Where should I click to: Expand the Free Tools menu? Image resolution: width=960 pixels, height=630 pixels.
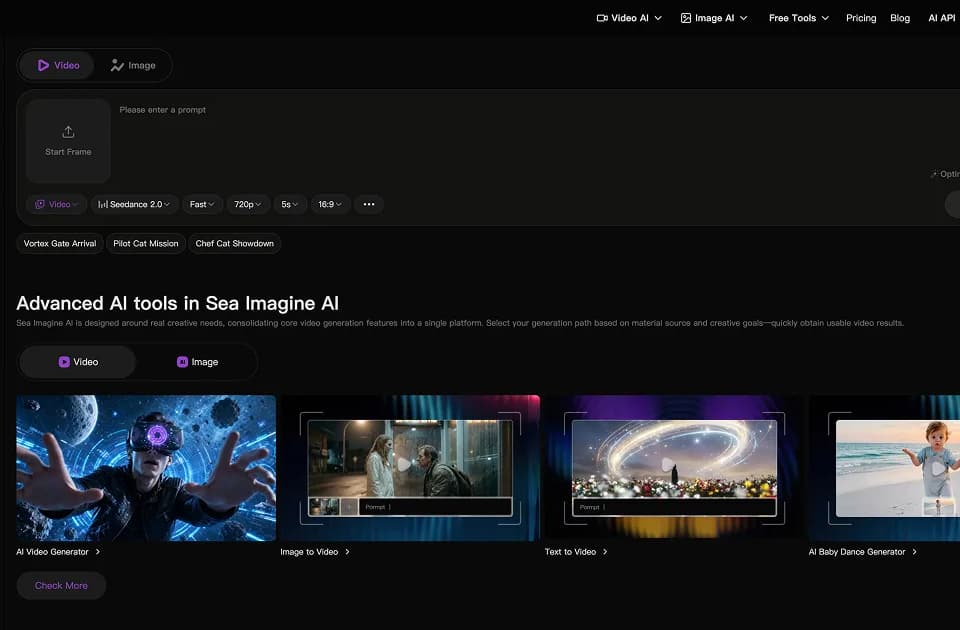(x=798, y=18)
